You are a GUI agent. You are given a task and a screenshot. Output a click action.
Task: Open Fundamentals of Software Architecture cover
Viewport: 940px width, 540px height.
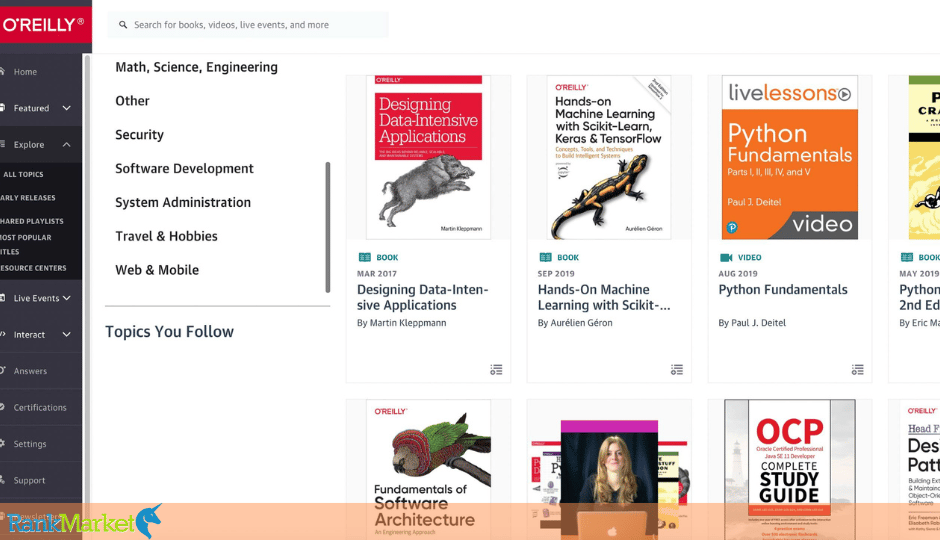click(428, 470)
